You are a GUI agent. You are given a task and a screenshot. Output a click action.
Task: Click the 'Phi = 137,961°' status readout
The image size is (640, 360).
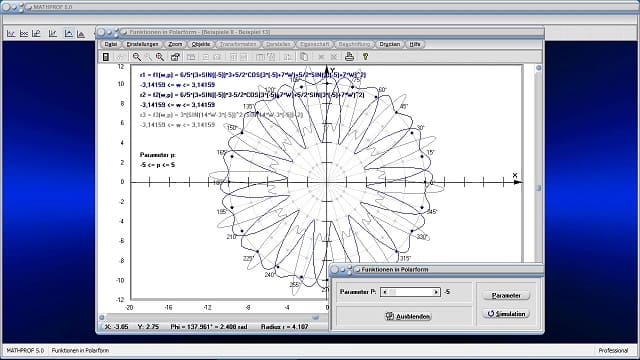click(209, 327)
